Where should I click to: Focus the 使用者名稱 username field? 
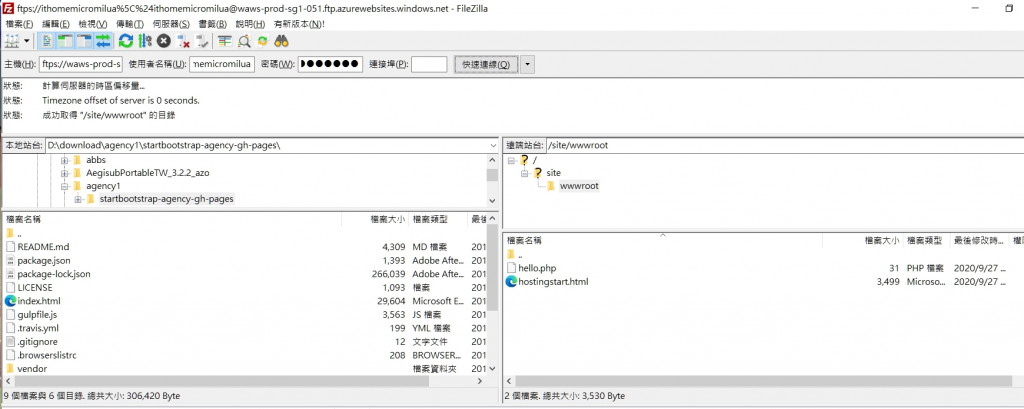[x=222, y=64]
